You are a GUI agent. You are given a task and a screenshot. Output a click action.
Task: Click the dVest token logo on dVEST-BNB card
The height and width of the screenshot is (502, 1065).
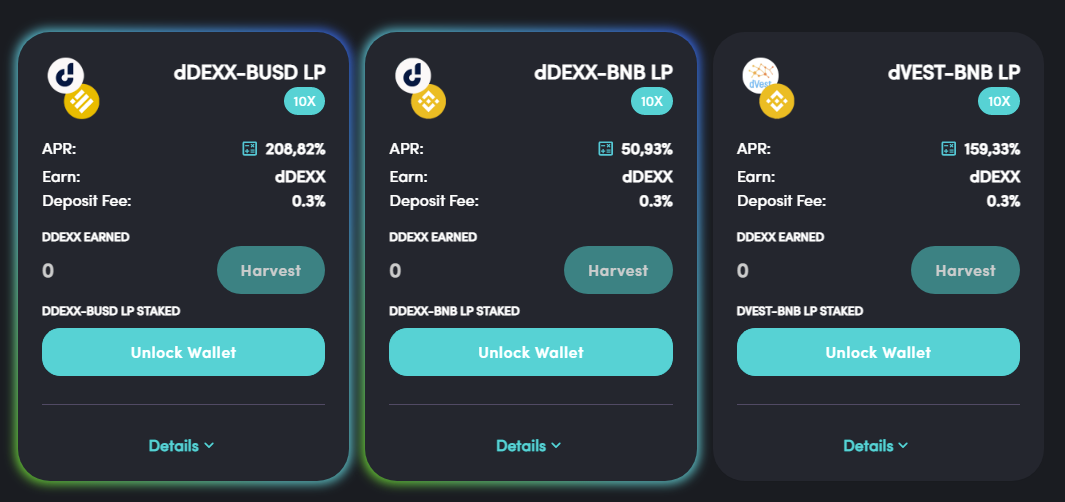pos(760,75)
